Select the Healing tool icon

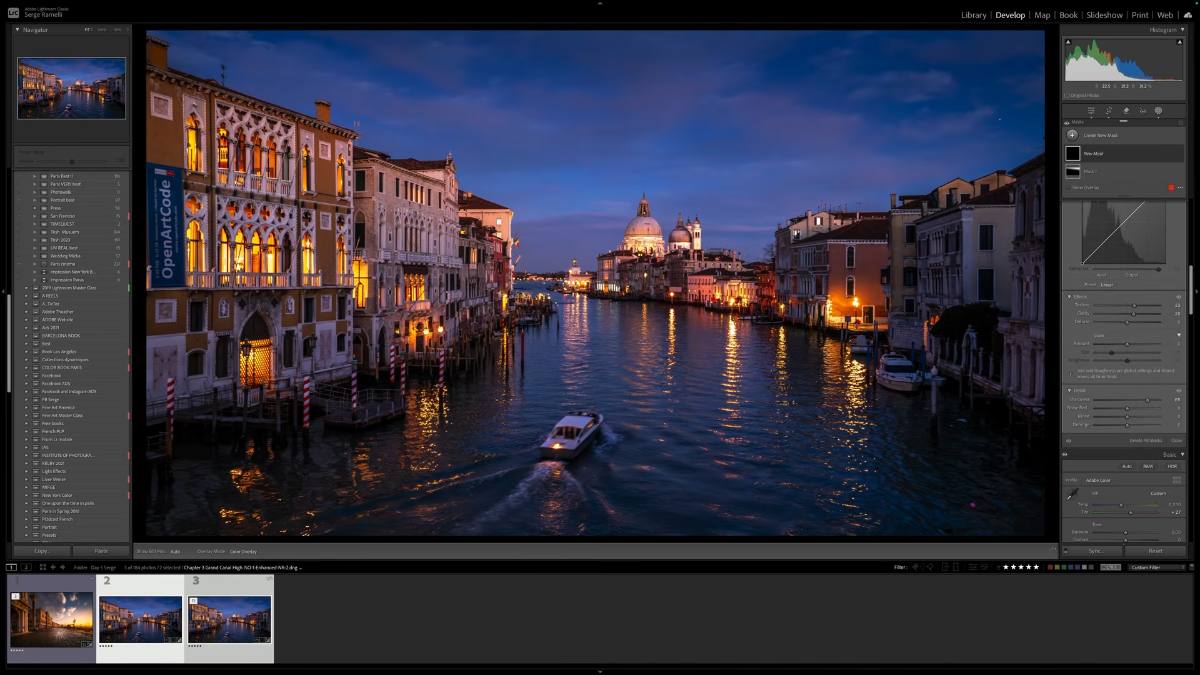coord(1126,111)
